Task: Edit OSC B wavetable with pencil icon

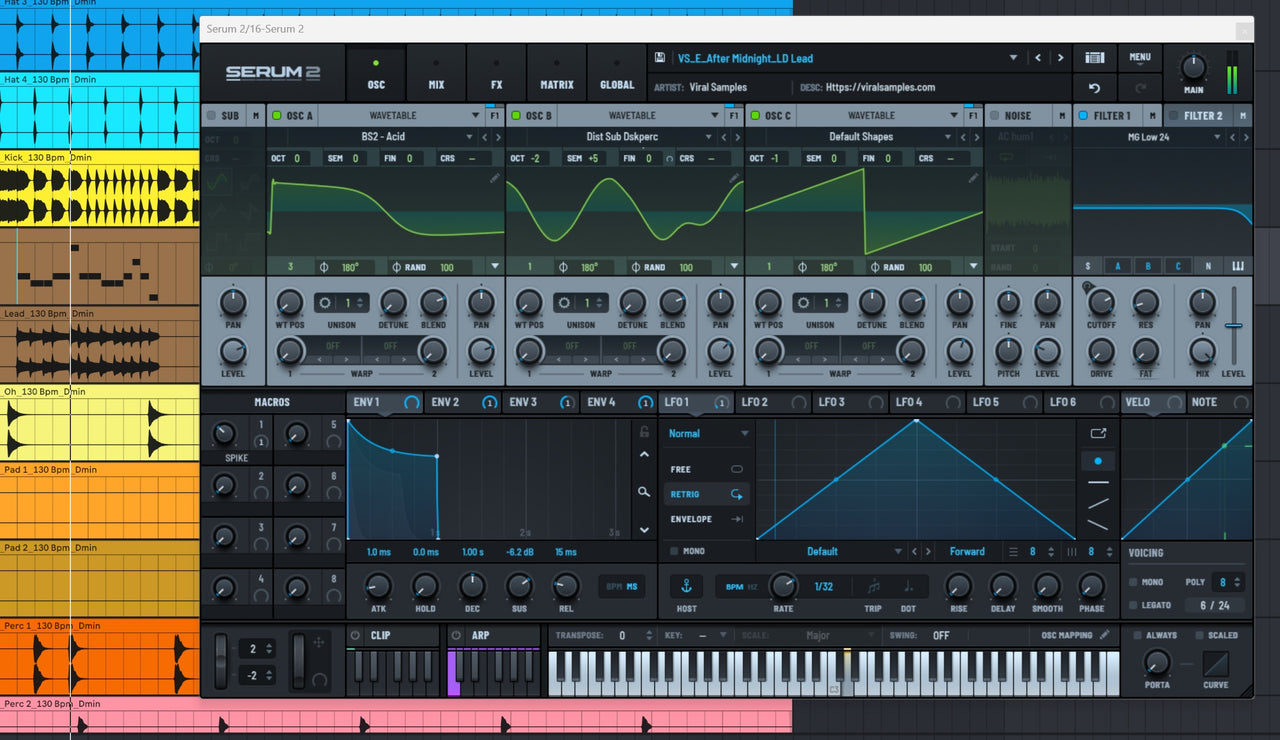Action: [735, 178]
